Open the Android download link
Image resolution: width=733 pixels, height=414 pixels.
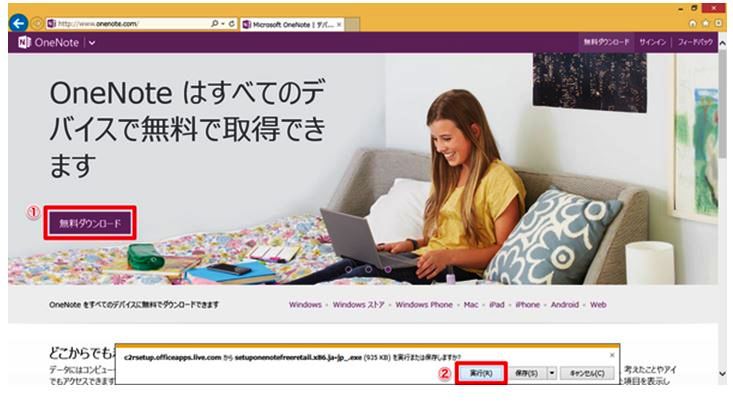pyautogui.click(x=565, y=305)
